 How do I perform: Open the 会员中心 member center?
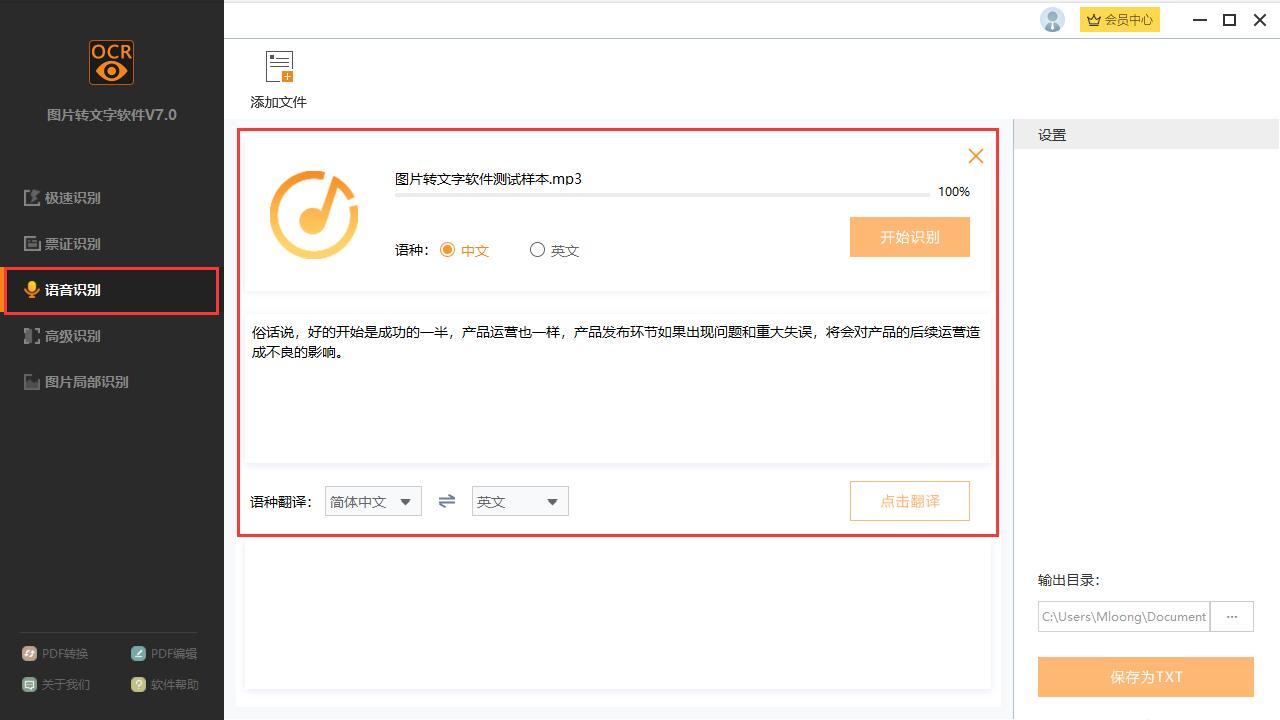(x=1120, y=20)
